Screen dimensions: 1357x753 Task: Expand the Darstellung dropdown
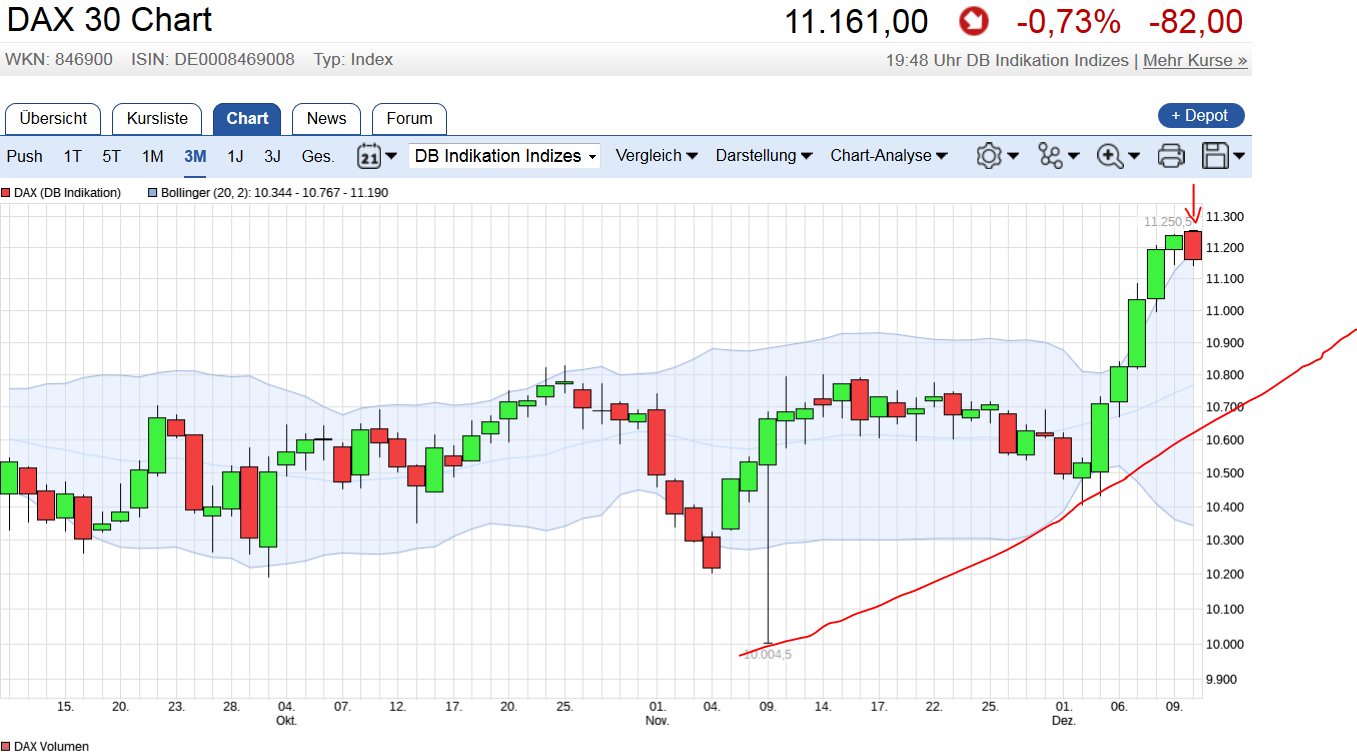pos(764,156)
